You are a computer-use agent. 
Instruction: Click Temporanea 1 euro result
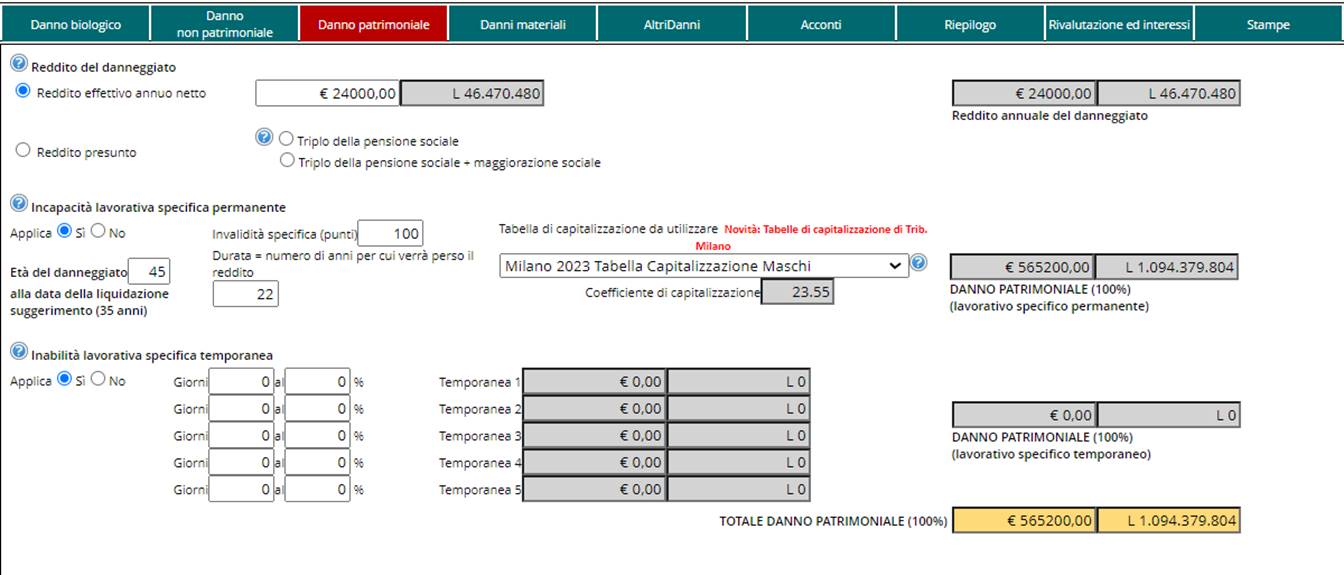(x=594, y=381)
